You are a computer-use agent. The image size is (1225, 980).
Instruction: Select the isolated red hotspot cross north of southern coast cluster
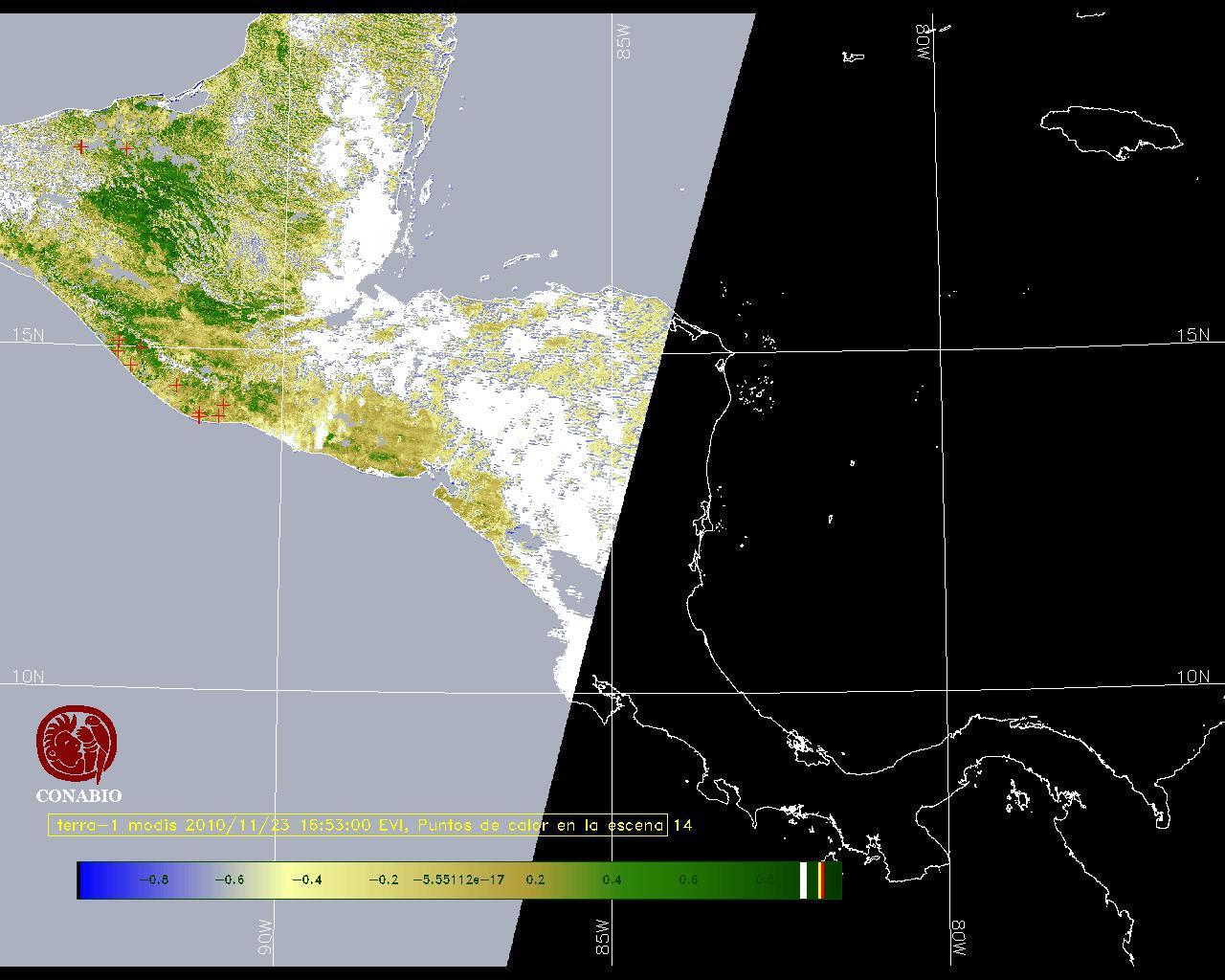[x=176, y=385]
